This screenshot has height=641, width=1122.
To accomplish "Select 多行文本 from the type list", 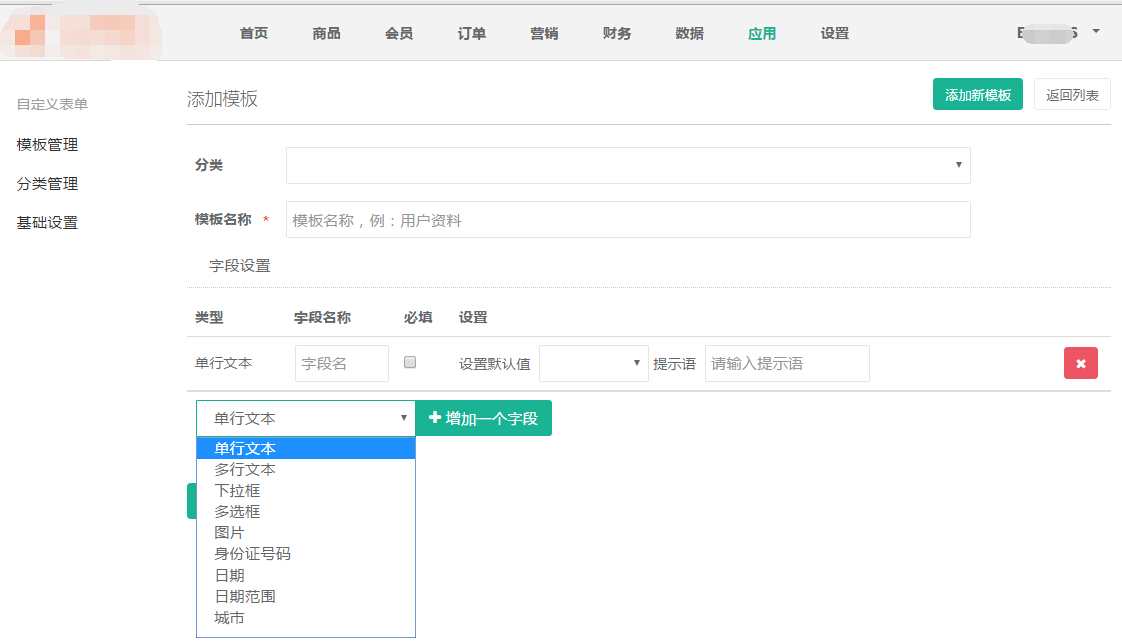I will pos(245,470).
